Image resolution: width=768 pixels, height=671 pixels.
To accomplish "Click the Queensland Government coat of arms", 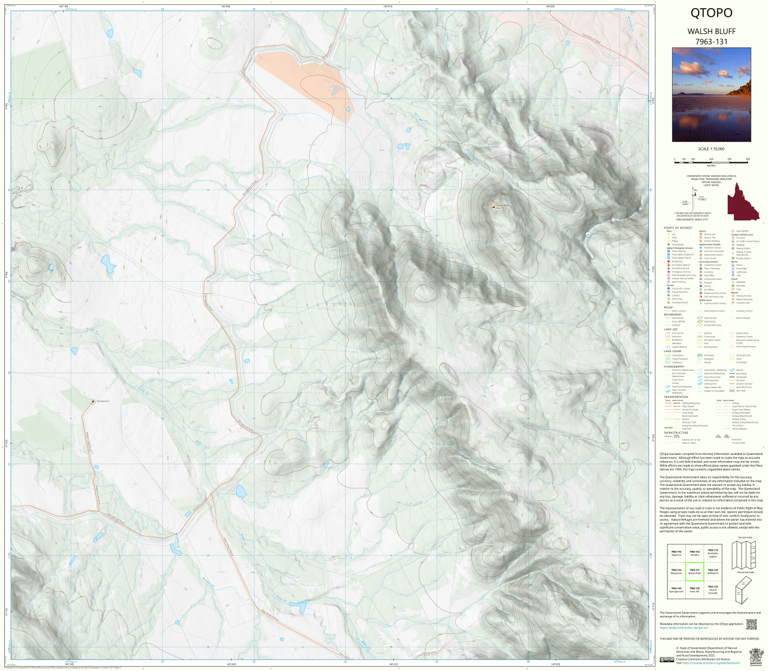I will tap(756, 655).
